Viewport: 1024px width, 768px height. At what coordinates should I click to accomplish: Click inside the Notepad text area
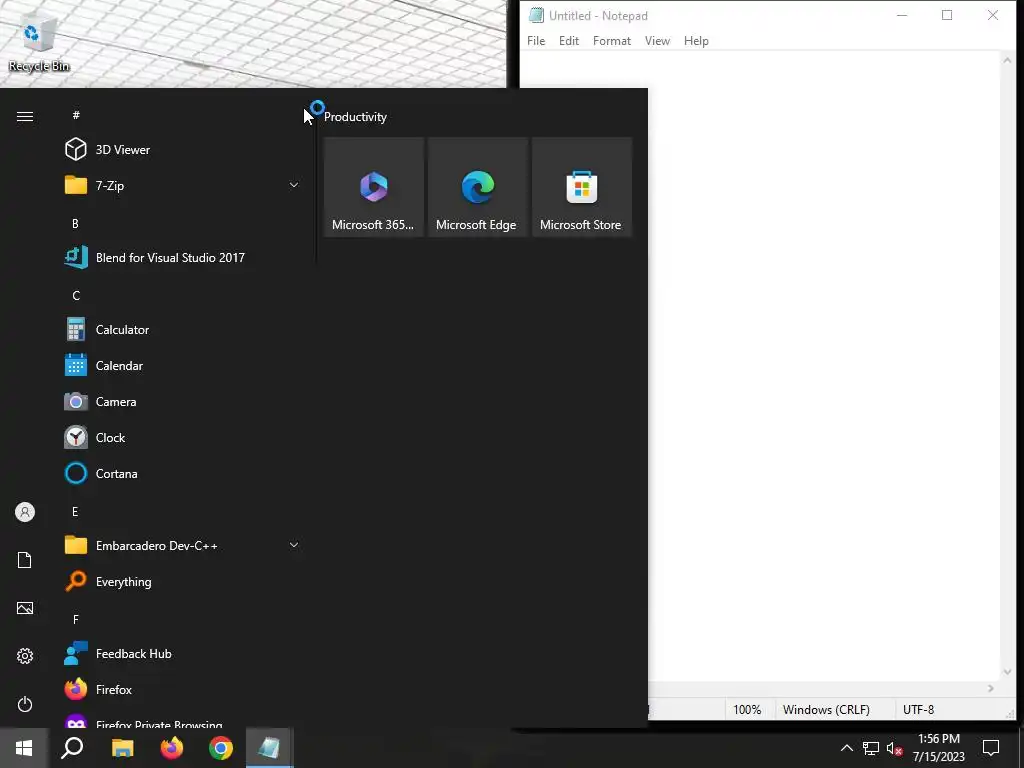(823, 366)
